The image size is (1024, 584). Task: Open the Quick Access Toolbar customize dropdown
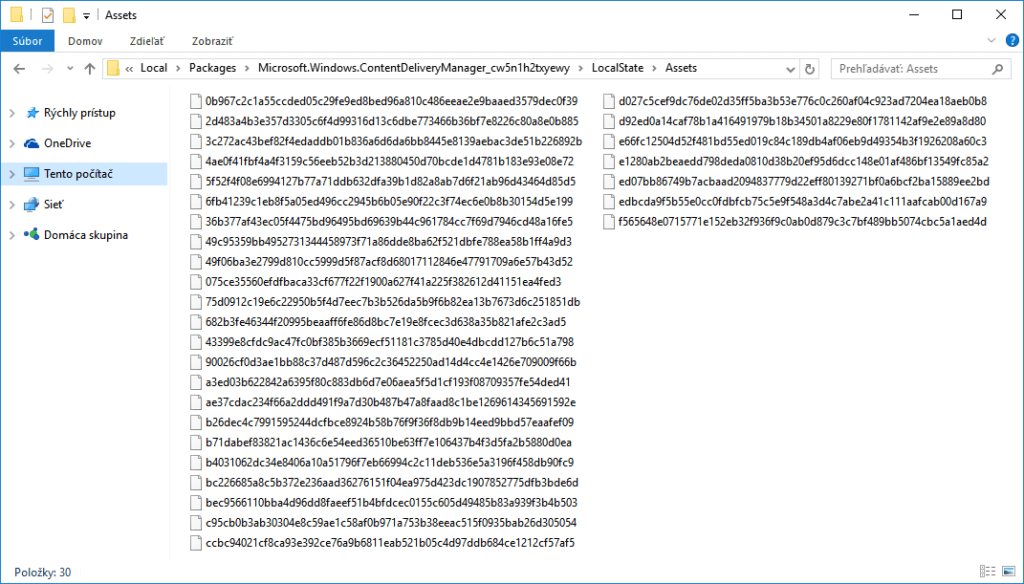coord(86,16)
